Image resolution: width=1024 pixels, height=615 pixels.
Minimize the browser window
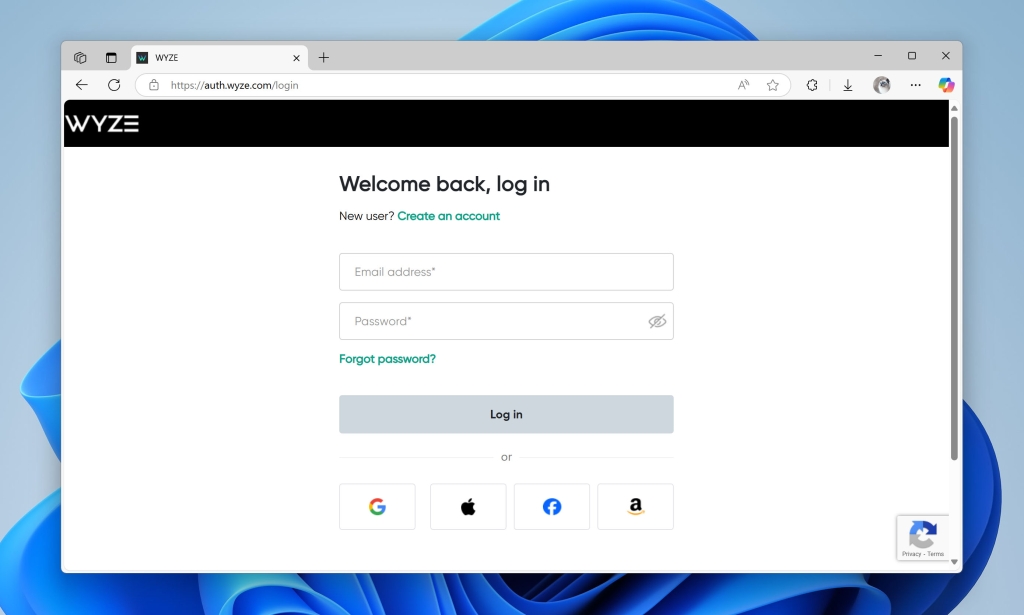[878, 55]
